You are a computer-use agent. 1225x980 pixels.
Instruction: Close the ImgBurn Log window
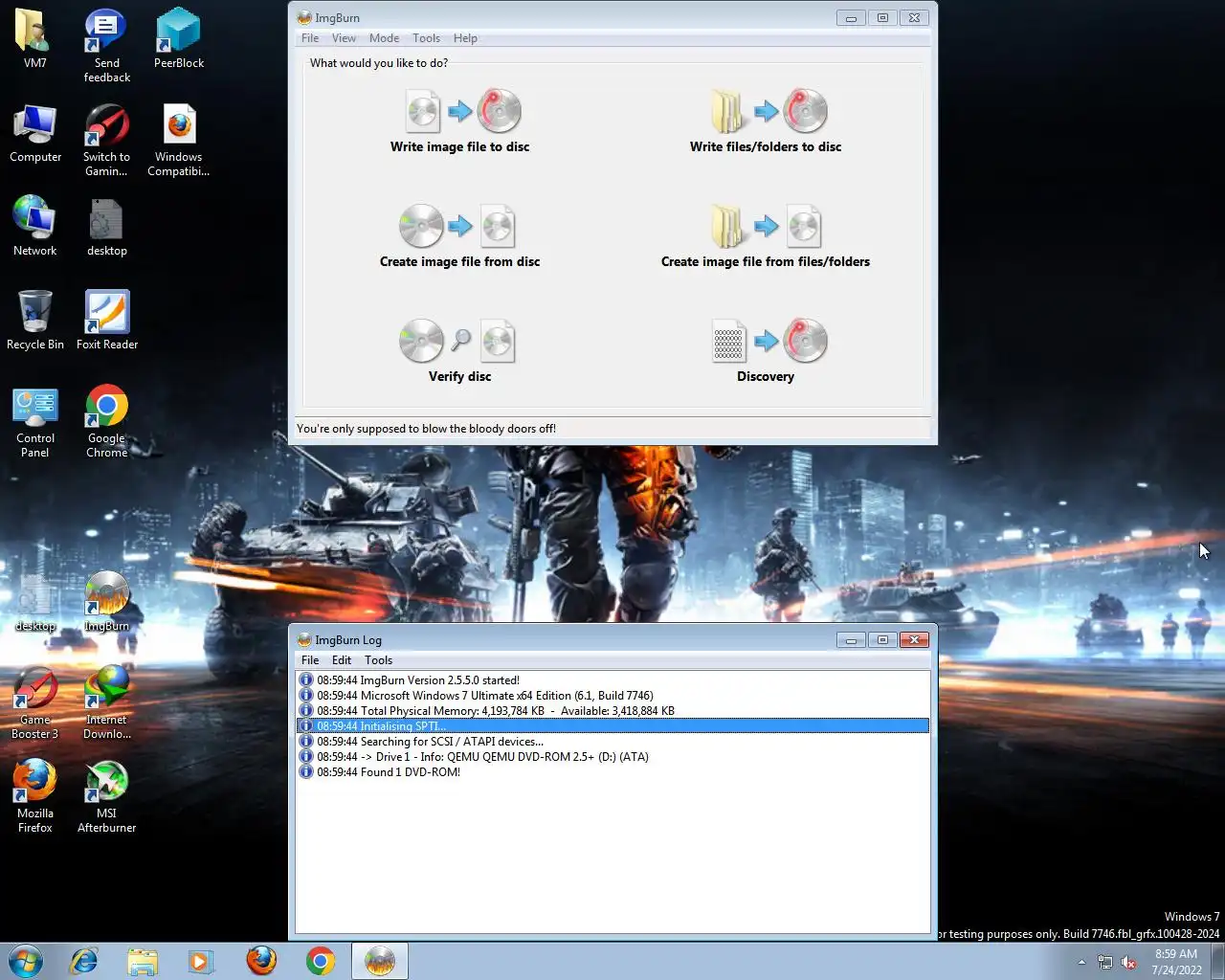914,640
